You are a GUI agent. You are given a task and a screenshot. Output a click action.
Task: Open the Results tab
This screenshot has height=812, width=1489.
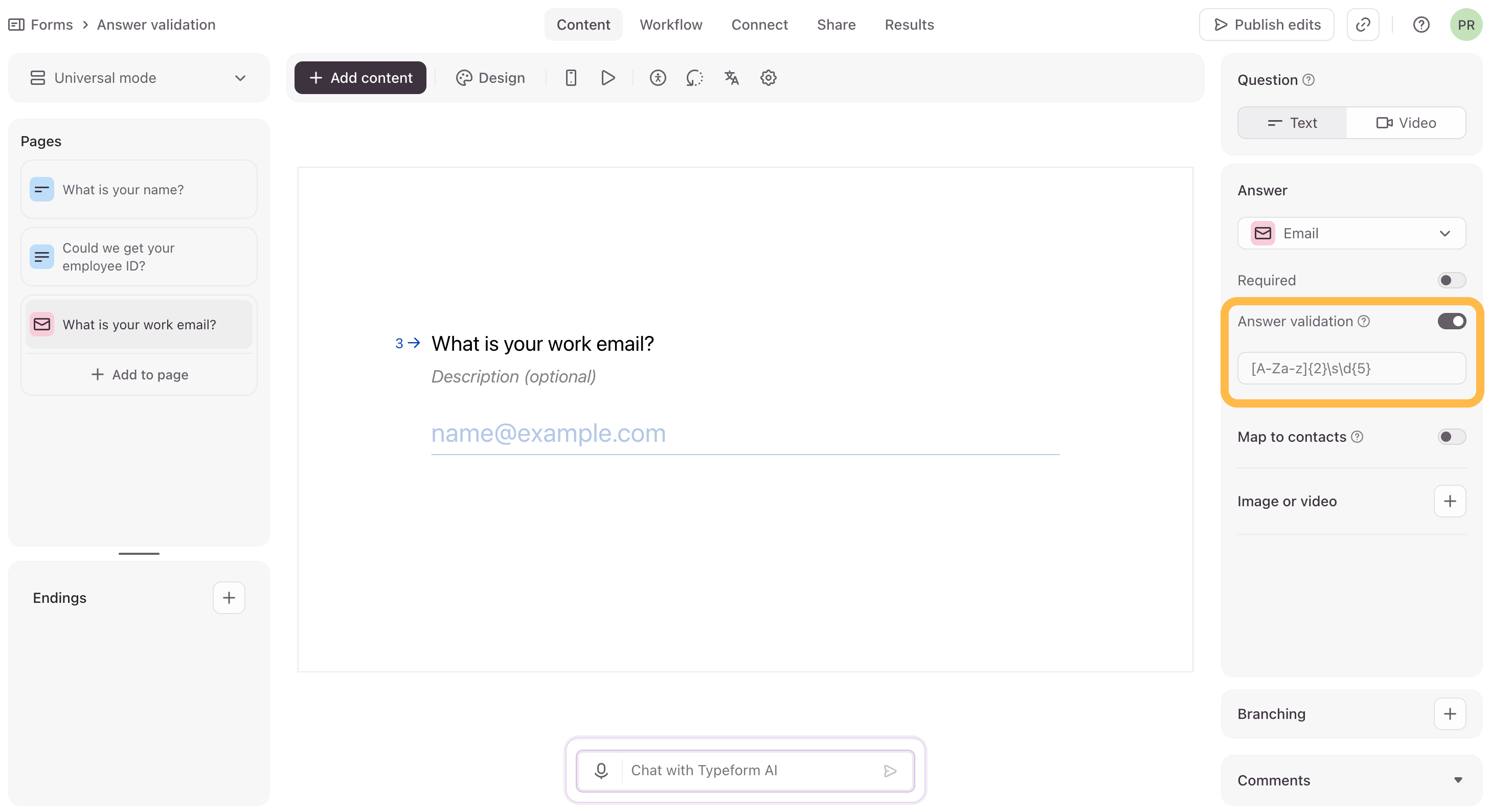pyautogui.click(x=909, y=25)
